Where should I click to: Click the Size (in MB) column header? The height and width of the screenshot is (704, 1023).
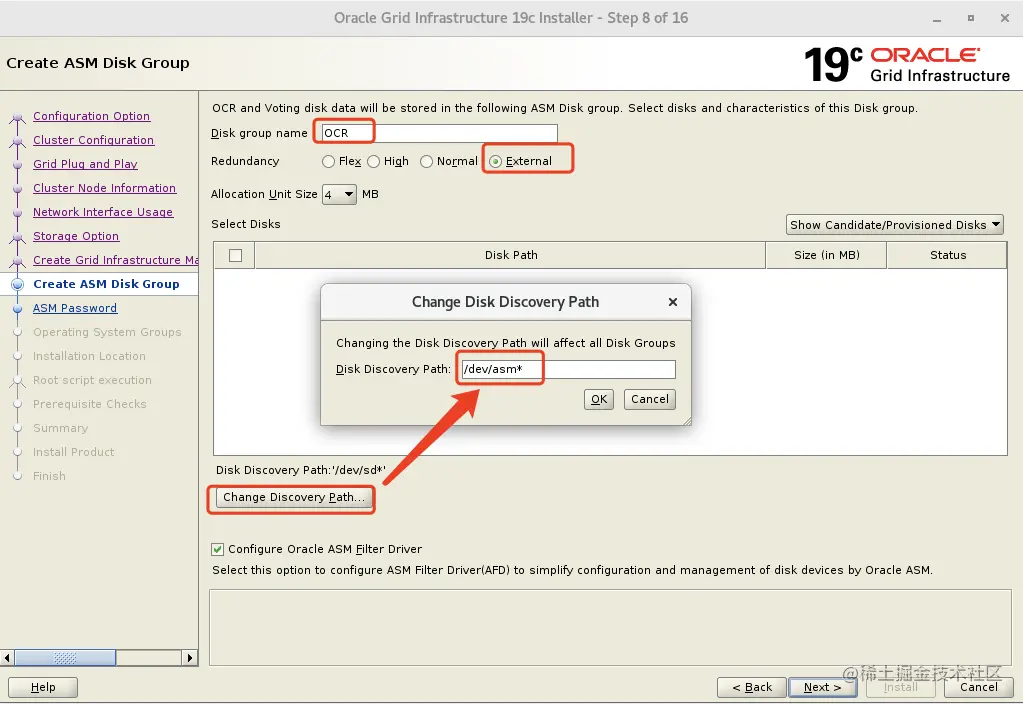point(827,255)
